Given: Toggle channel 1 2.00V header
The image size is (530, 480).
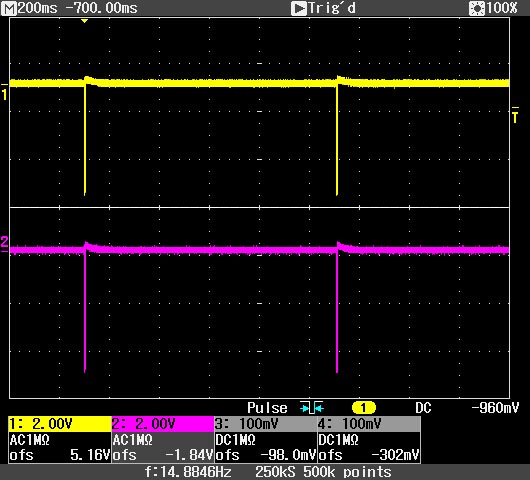Looking at the screenshot, I should 59,424.
